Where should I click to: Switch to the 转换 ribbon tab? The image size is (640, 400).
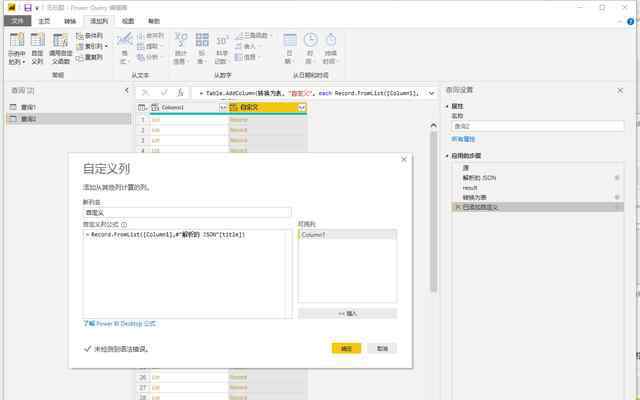[x=69, y=20]
